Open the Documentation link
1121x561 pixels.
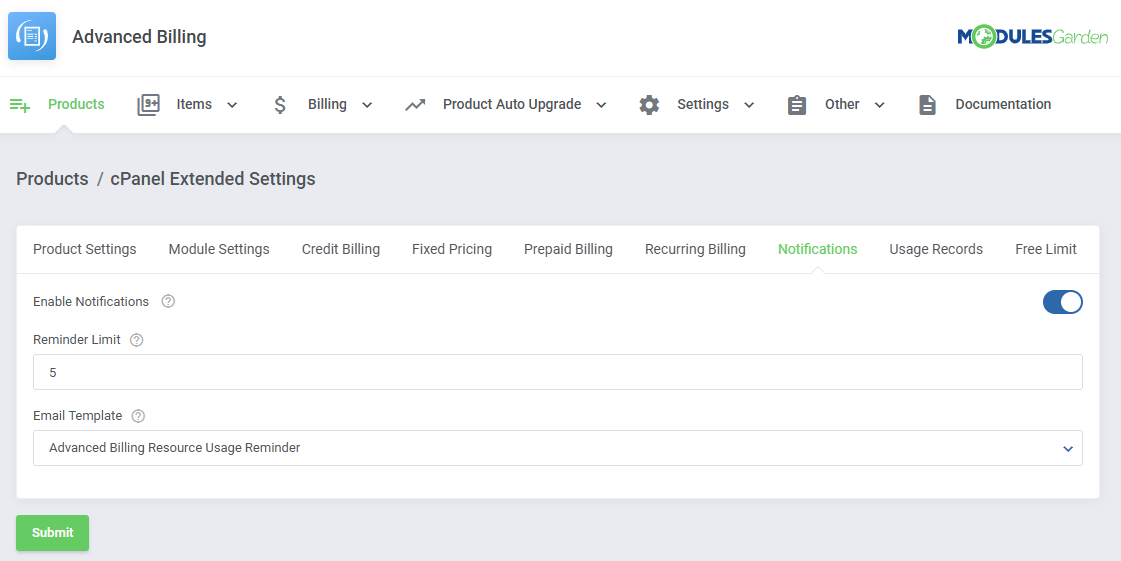coord(1003,104)
